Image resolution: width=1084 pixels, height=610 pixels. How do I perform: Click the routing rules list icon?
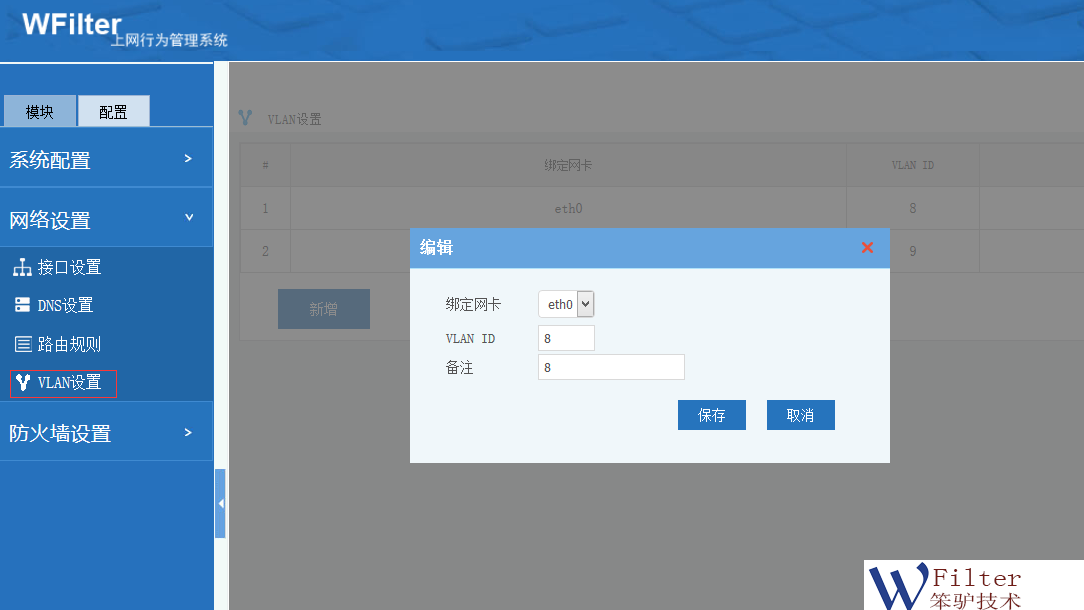22,345
